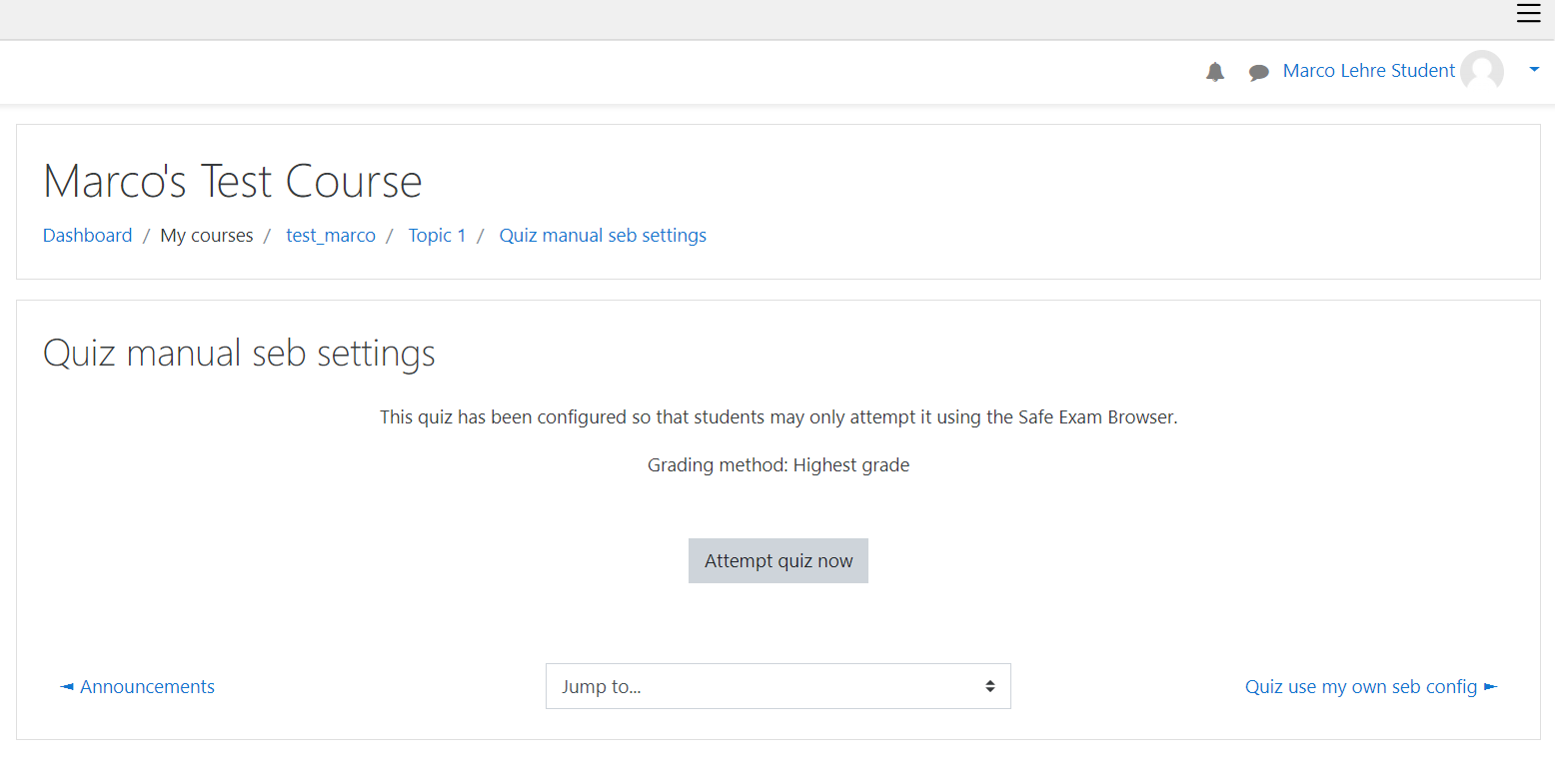This screenshot has width=1555, height=784.
Task: Click My courses in the breadcrumb trail
Action: pyautogui.click(x=206, y=235)
